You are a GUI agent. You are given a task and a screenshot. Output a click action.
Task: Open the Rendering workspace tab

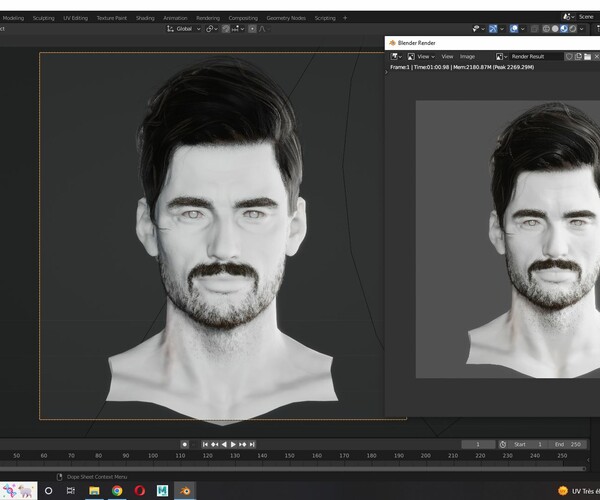(x=208, y=18)
